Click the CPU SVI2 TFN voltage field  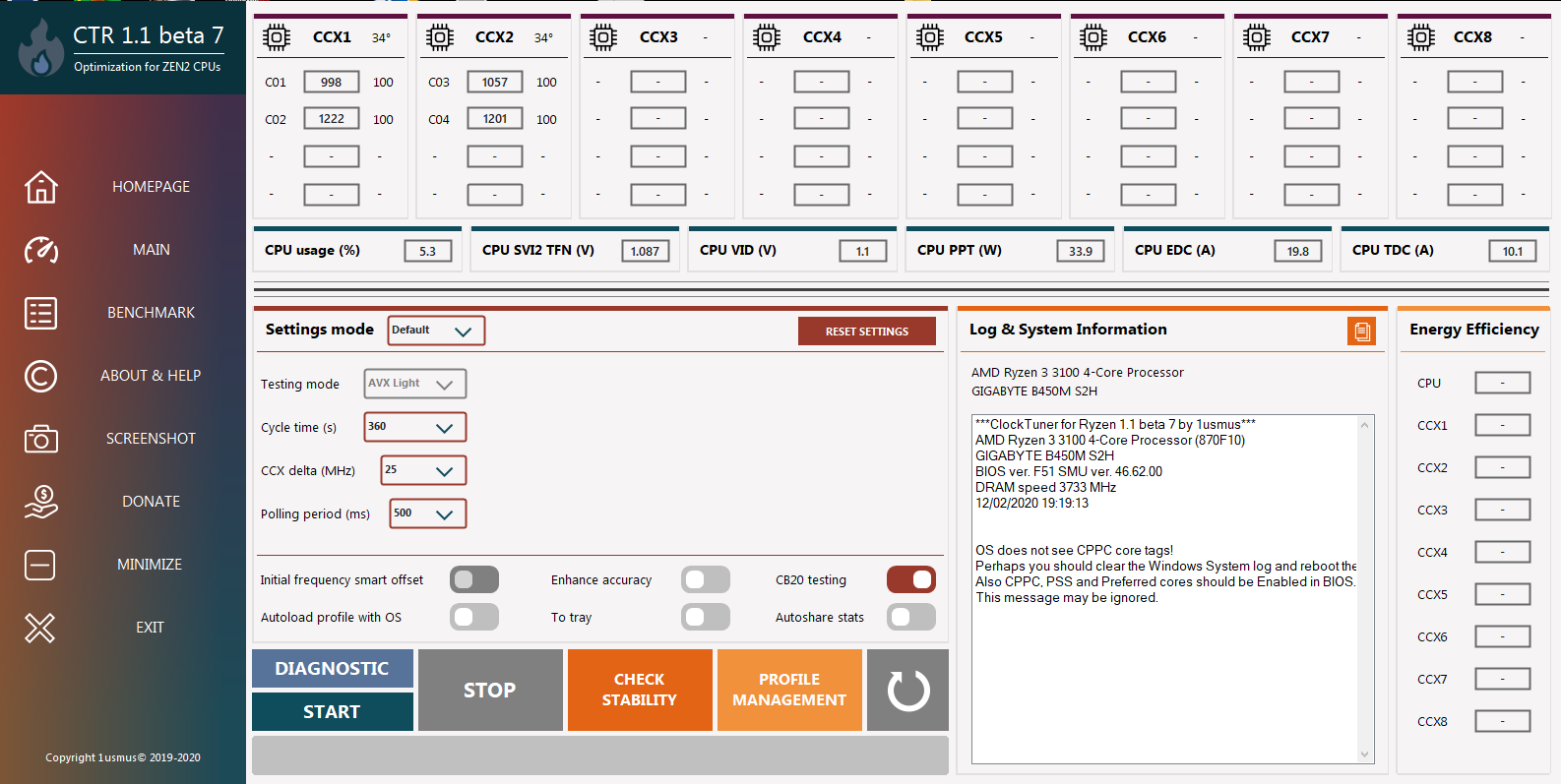coord(646,251)
